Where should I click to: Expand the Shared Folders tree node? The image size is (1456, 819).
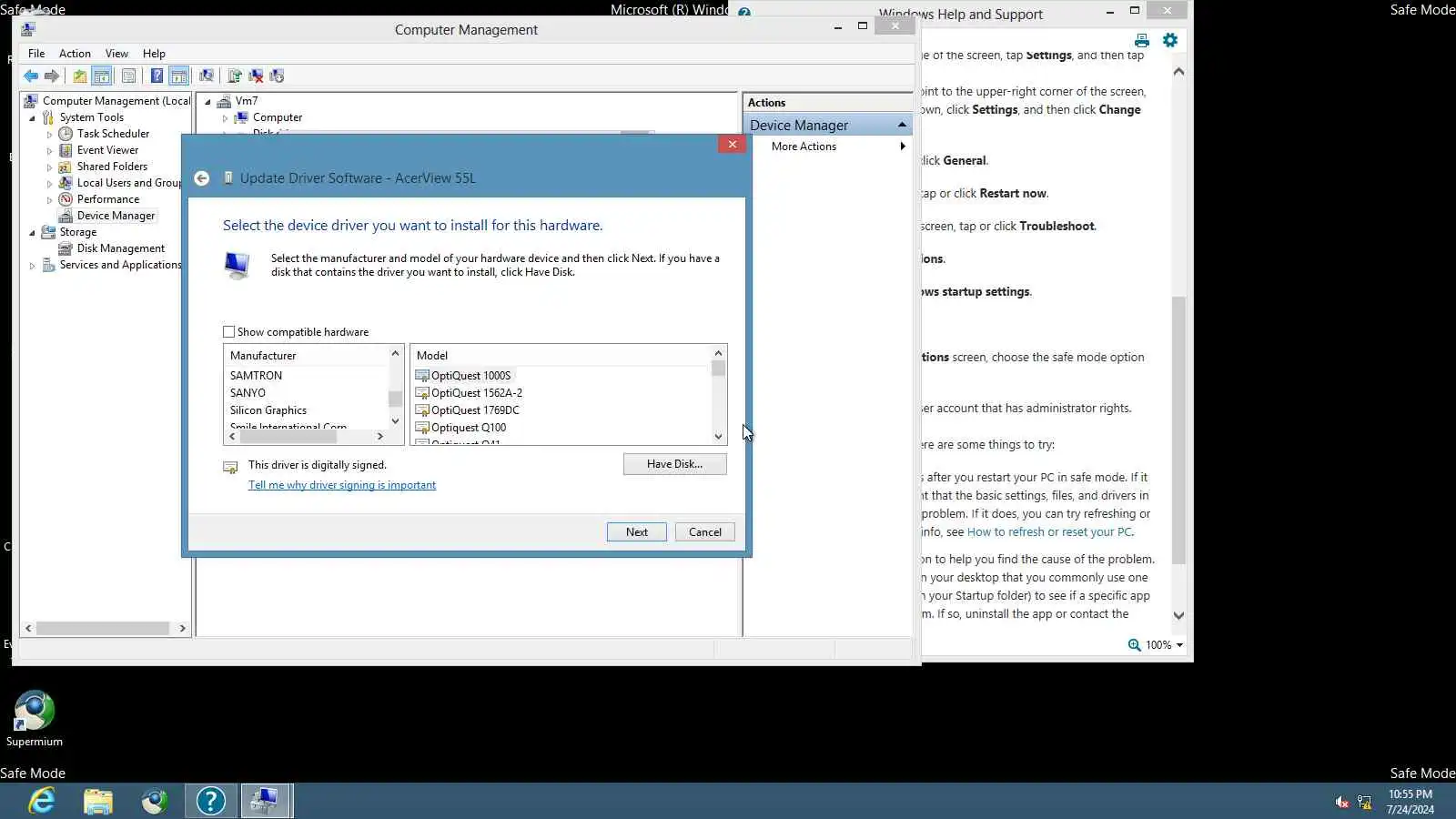(x=49, y=167)
